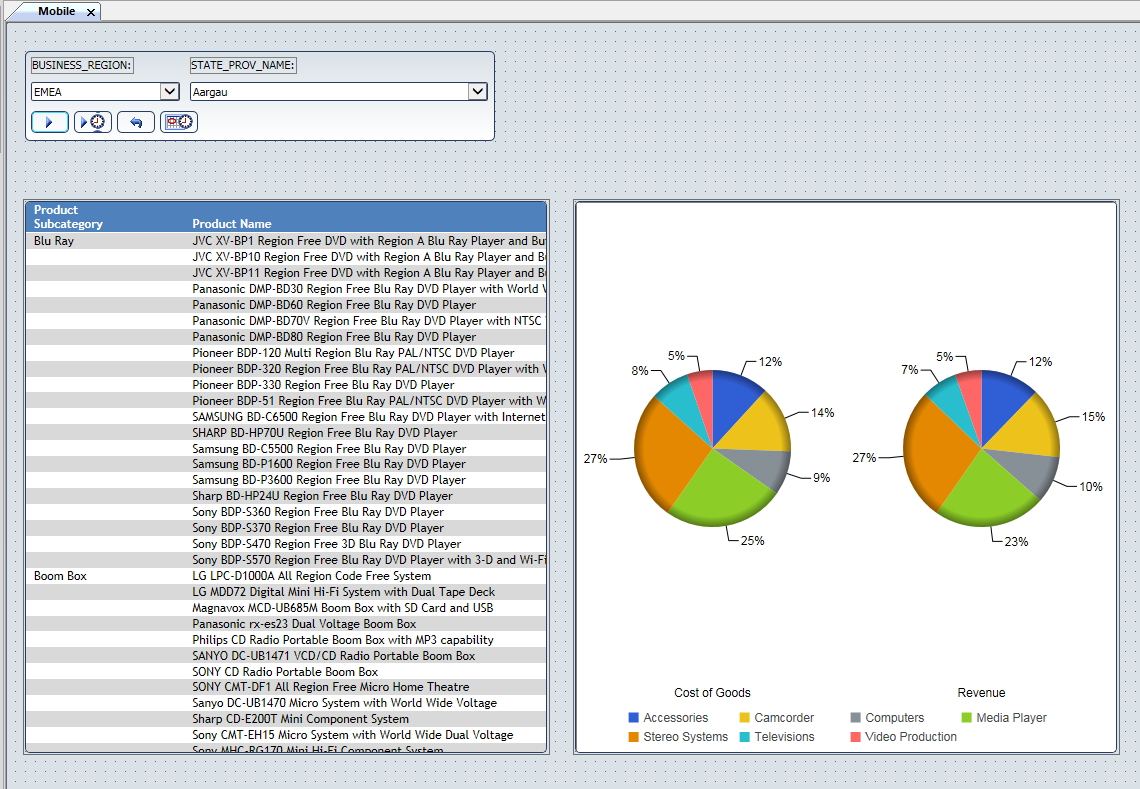The width and height of the screenshot is (1140, 789).
Task: Click the Media Player legend label
Action: pos(1011,718)
